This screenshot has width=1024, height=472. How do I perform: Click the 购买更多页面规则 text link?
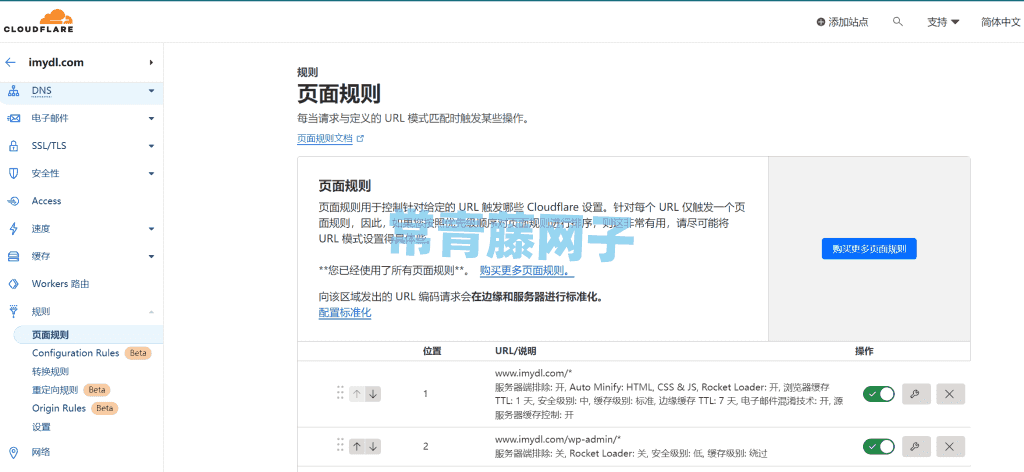(x=528, y=270)
